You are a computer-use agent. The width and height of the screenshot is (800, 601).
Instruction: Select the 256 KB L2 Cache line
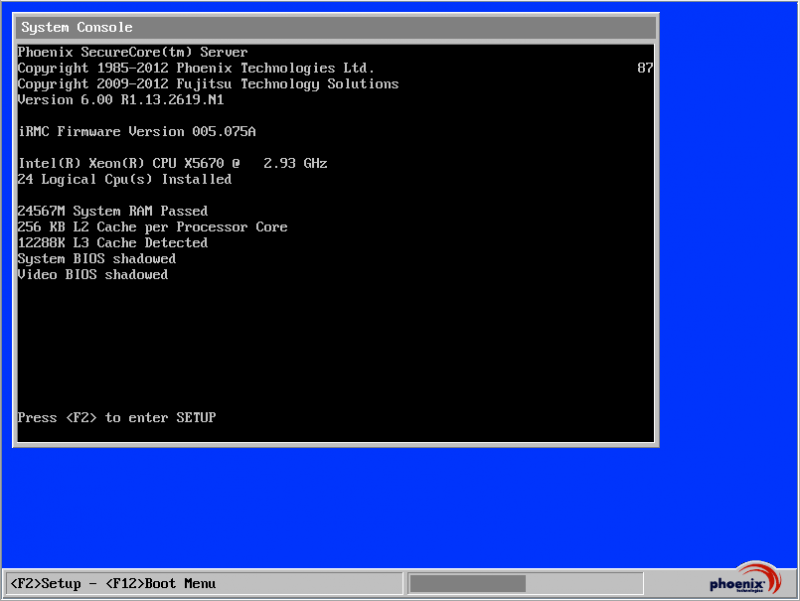coord(152,227)
